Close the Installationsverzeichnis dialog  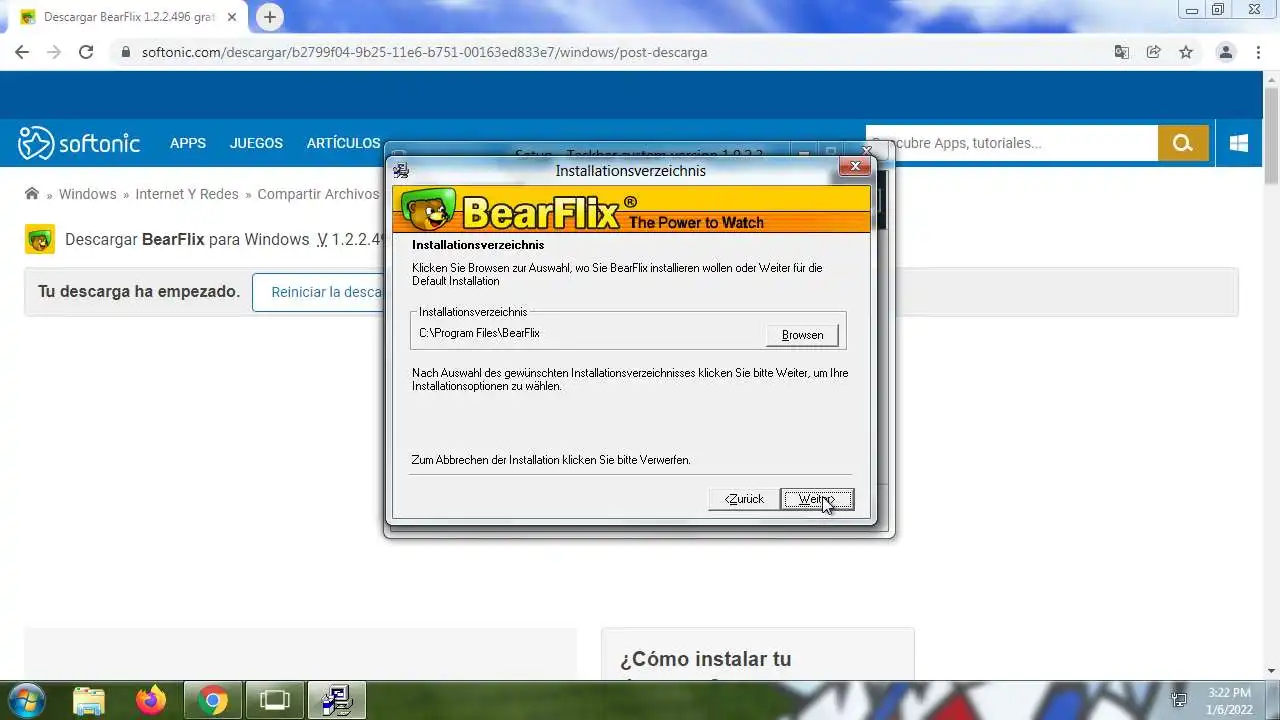pos(854,166)
